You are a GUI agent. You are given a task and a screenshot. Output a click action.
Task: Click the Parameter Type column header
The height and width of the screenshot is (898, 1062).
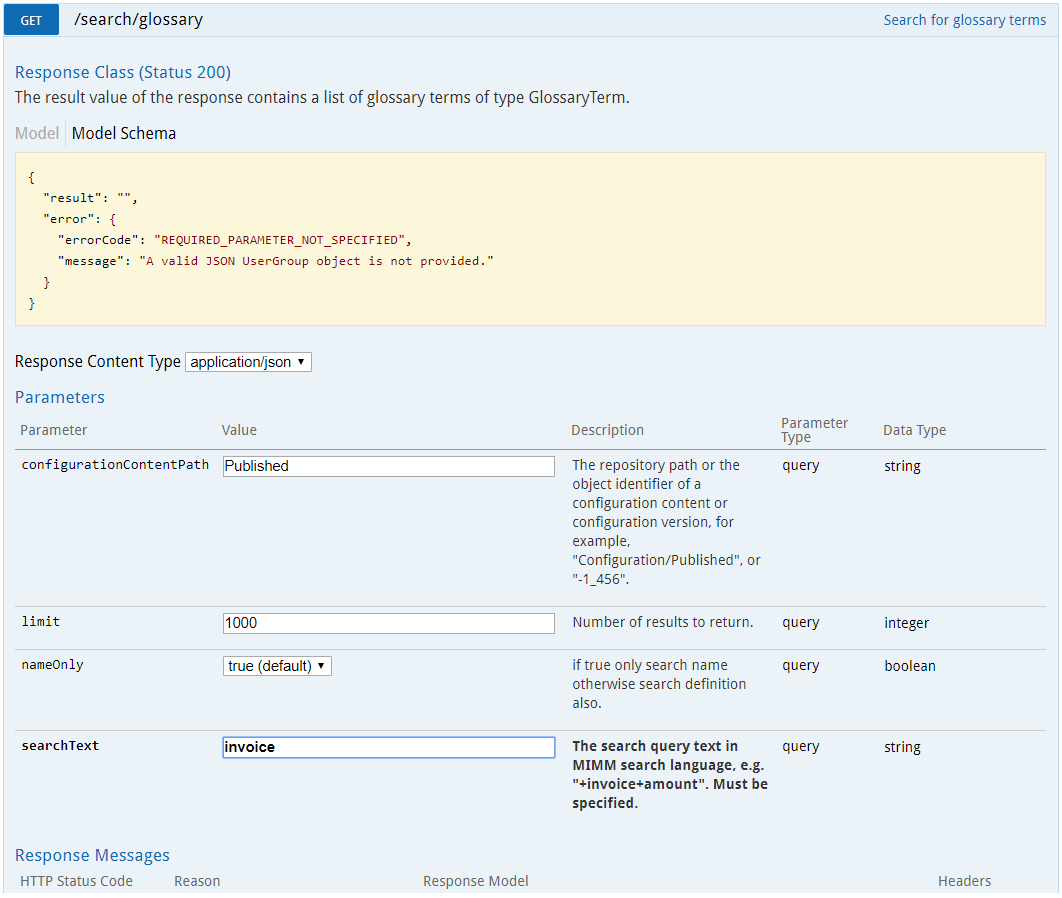[x=814, y=430]
